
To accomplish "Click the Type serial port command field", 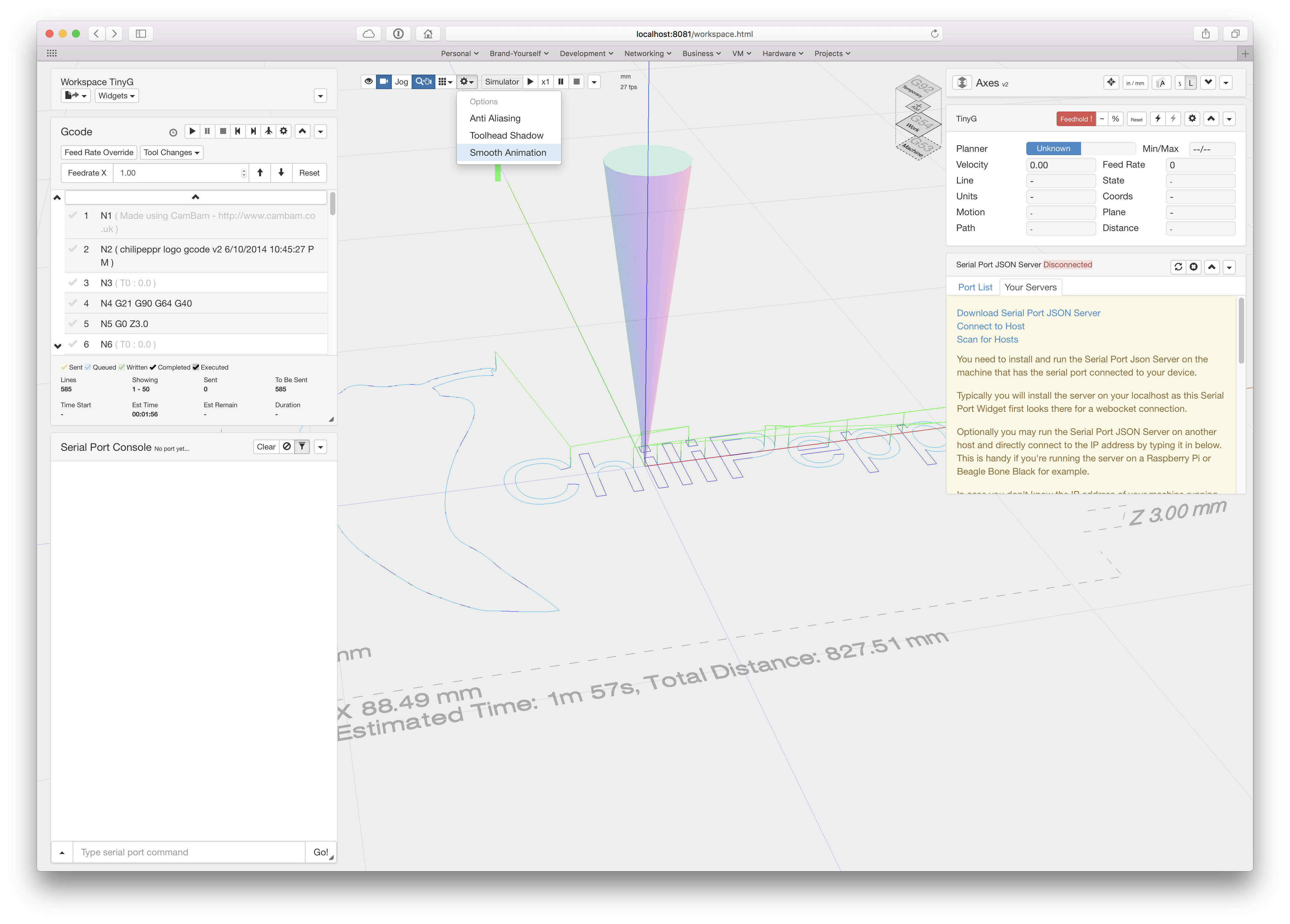I will tap(189, 852).
